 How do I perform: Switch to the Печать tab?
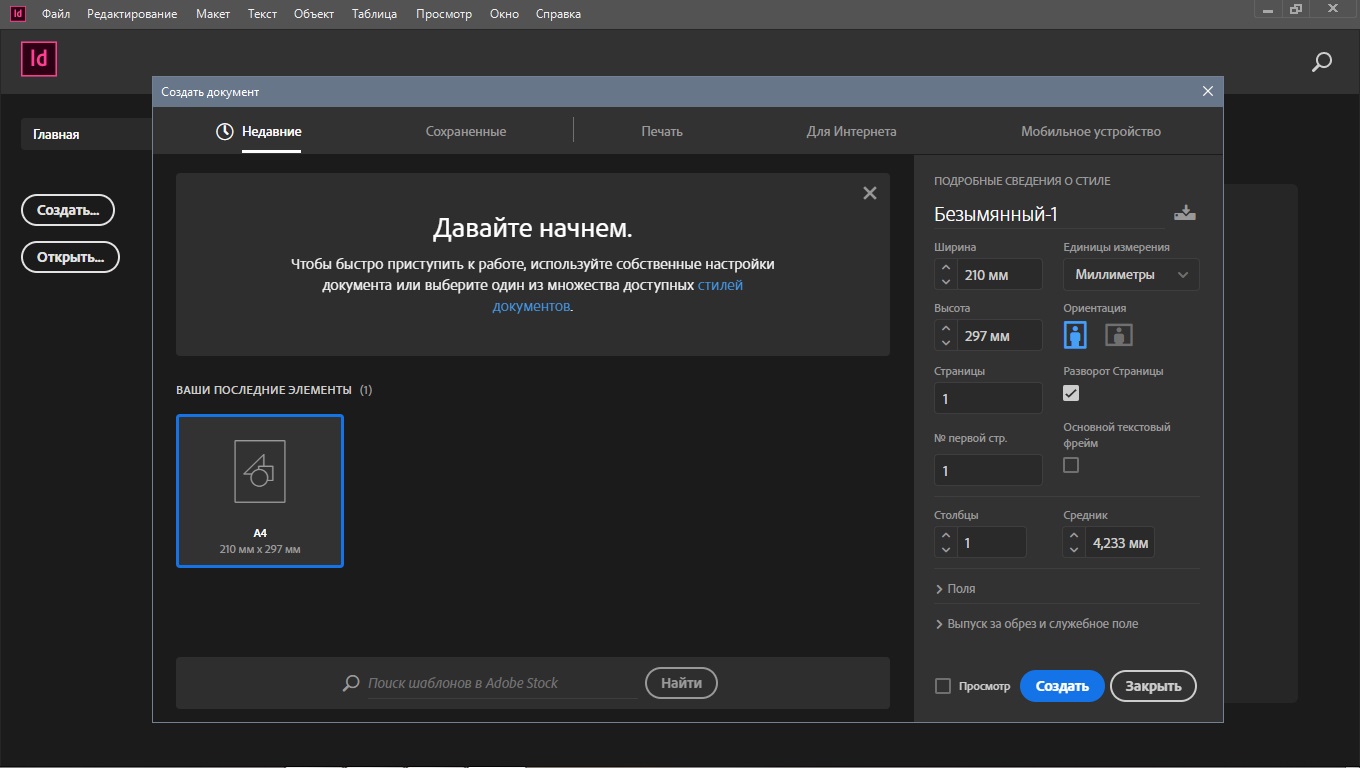[662, 131]
